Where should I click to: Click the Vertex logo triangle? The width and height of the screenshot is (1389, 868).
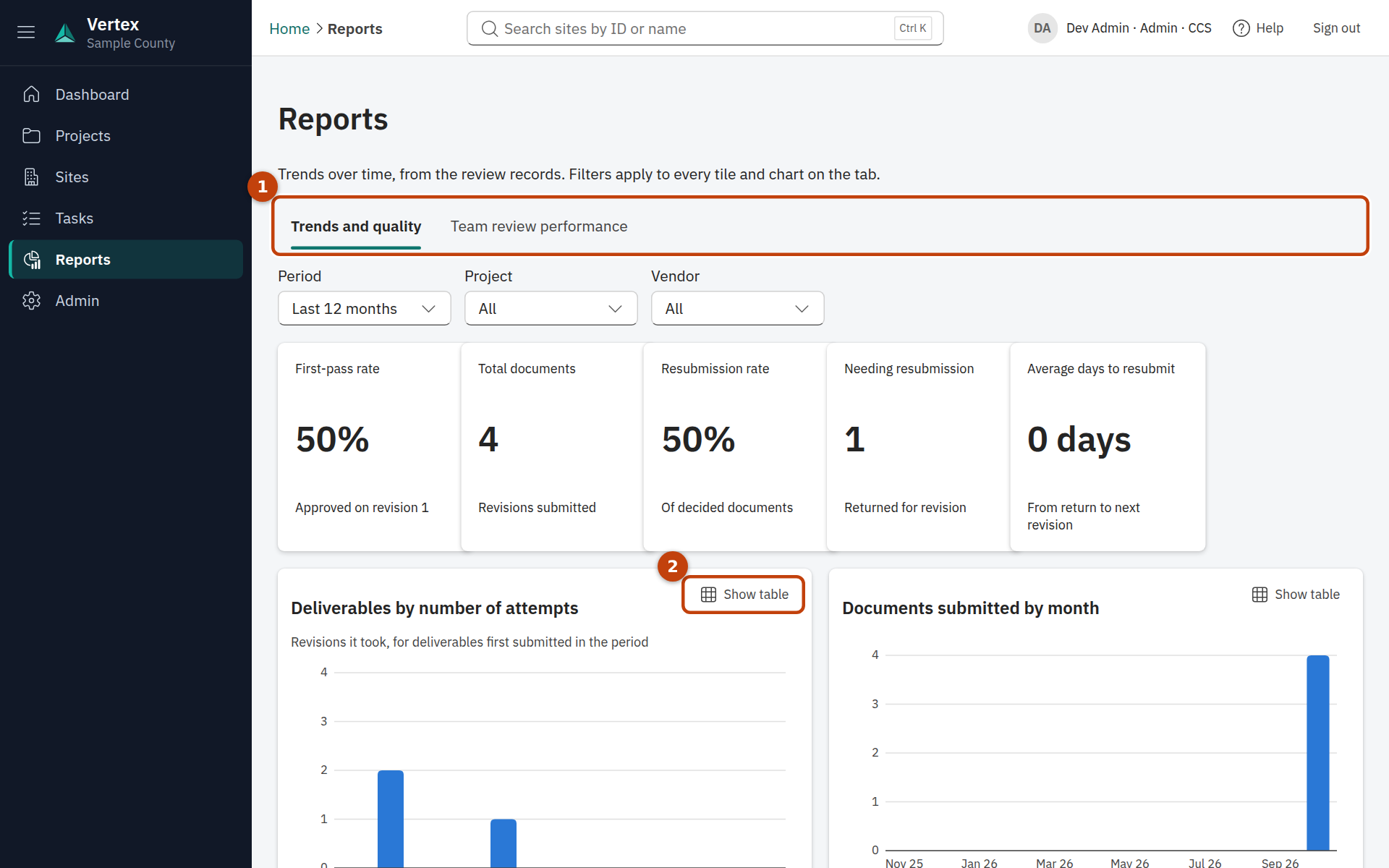tap(65, 33)
